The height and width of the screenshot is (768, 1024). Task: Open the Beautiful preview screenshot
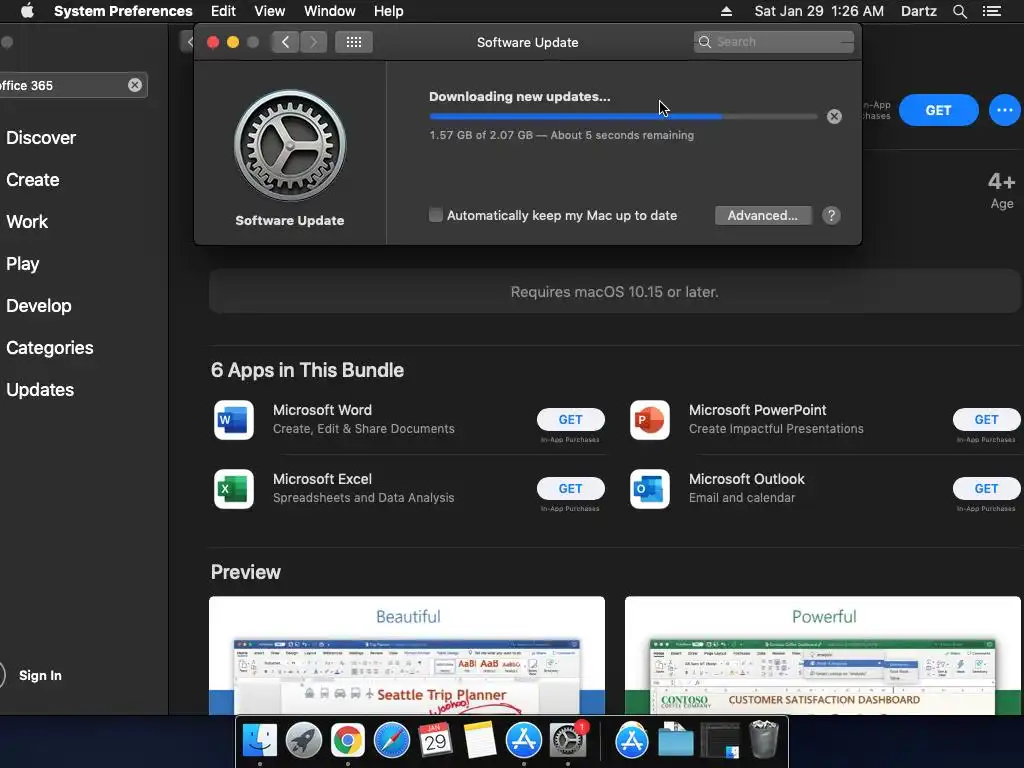click(x=407, y=655)
